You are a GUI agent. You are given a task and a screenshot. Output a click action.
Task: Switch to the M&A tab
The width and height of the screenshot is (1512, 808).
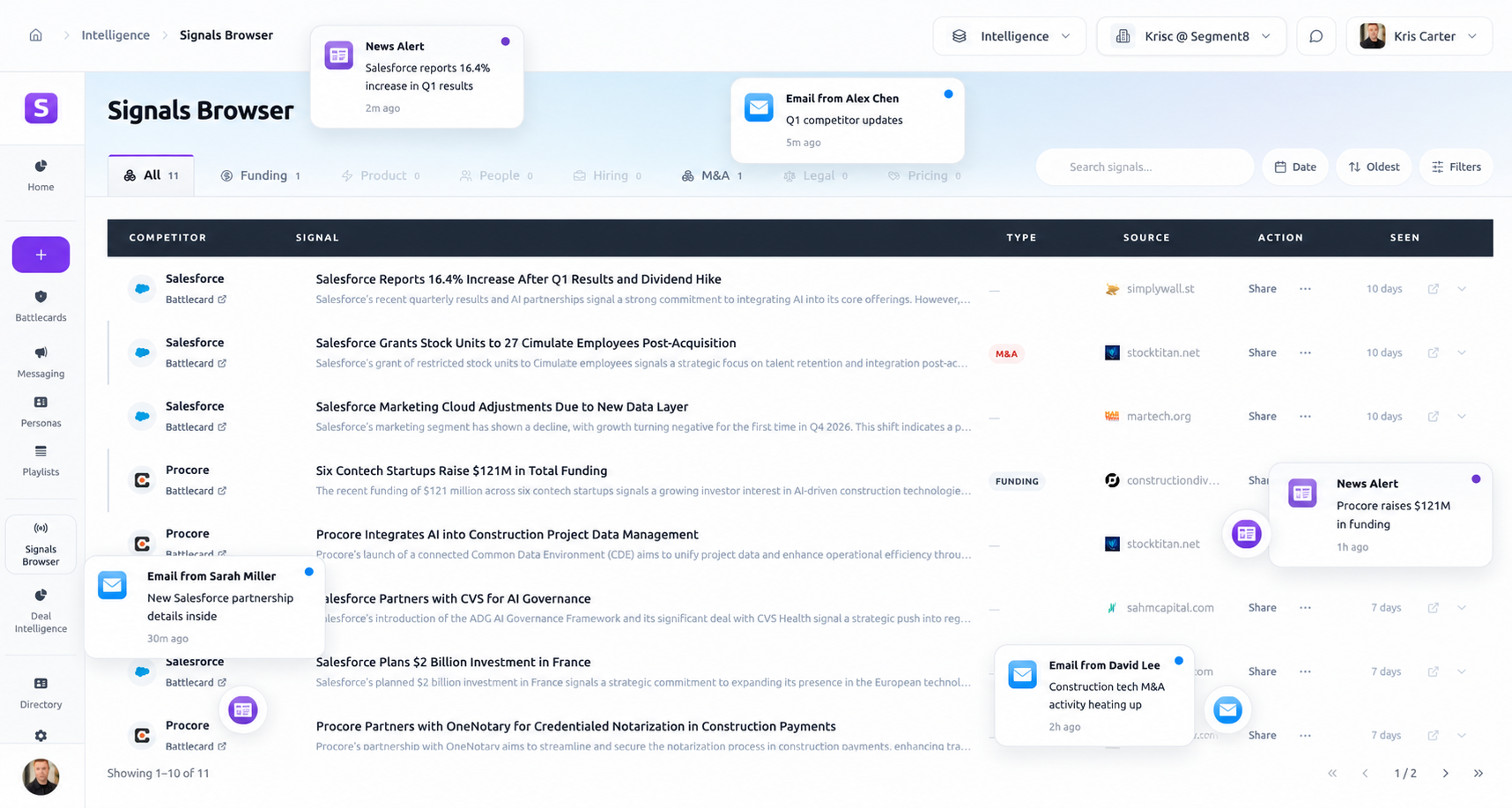(712, 175)
